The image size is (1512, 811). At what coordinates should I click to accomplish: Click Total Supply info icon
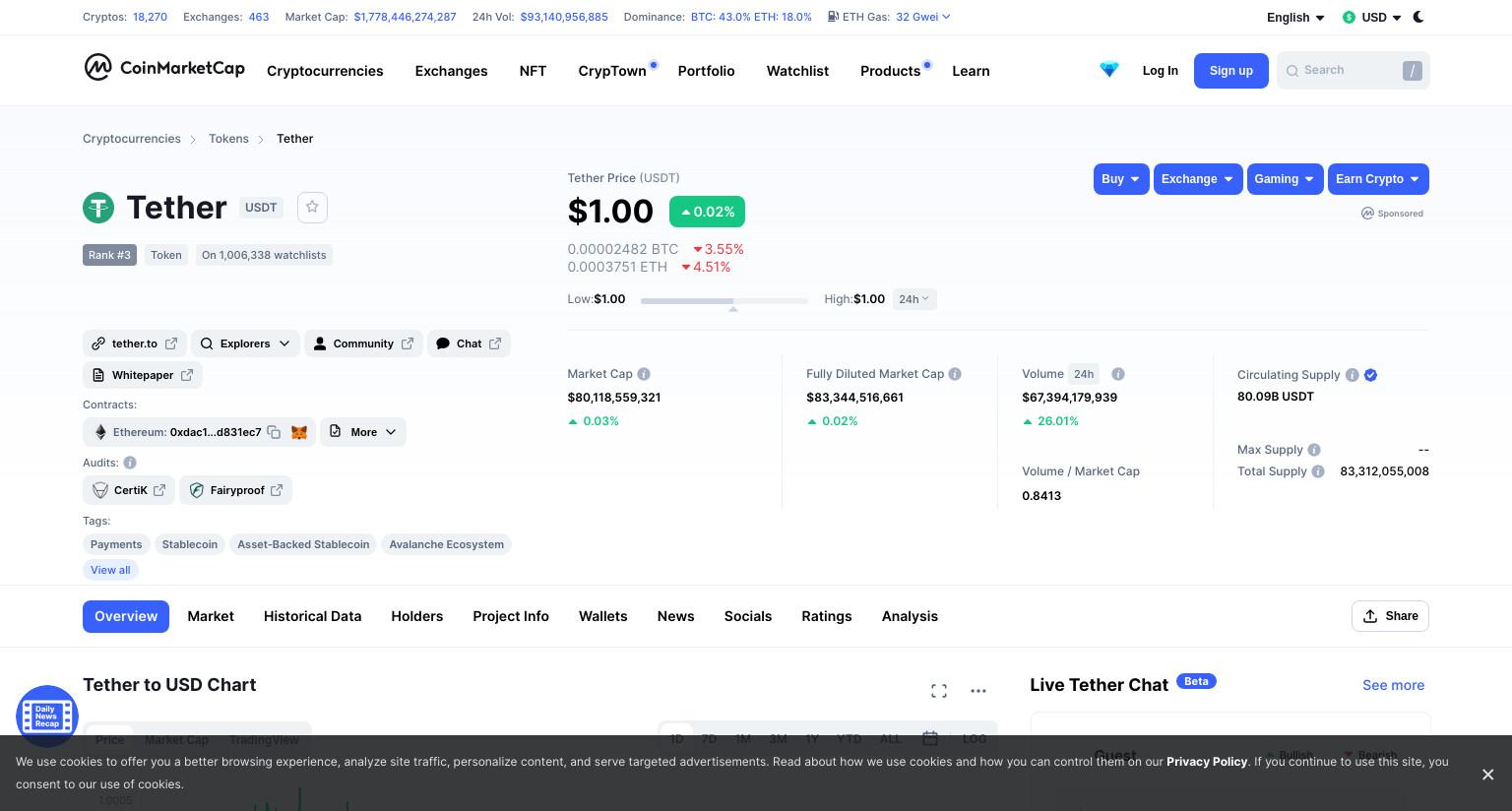pyautogui.click(x=1318, y=471)
